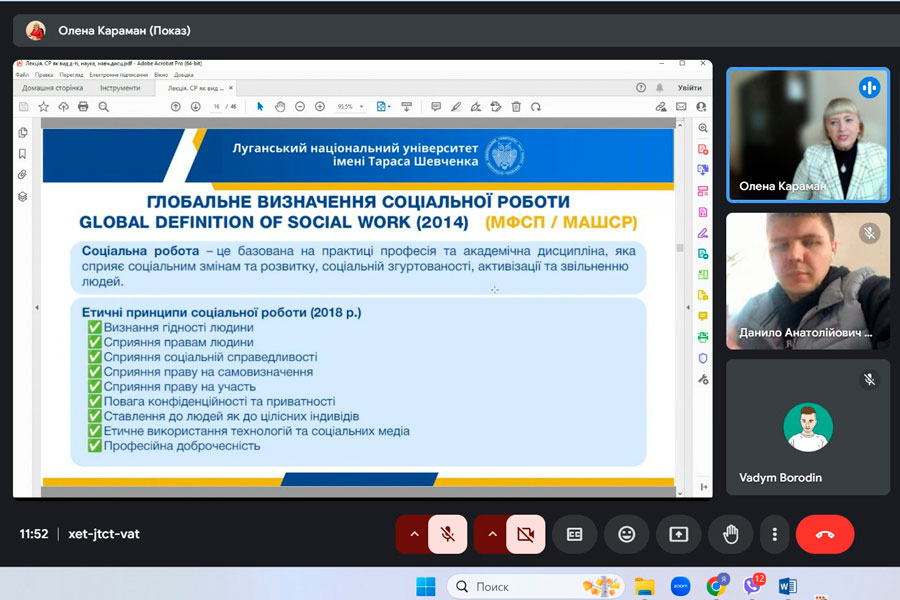This screenshot has width=900, height=600.
Task: Select Олена Караман video tile
Action: [x=808, y=135]
